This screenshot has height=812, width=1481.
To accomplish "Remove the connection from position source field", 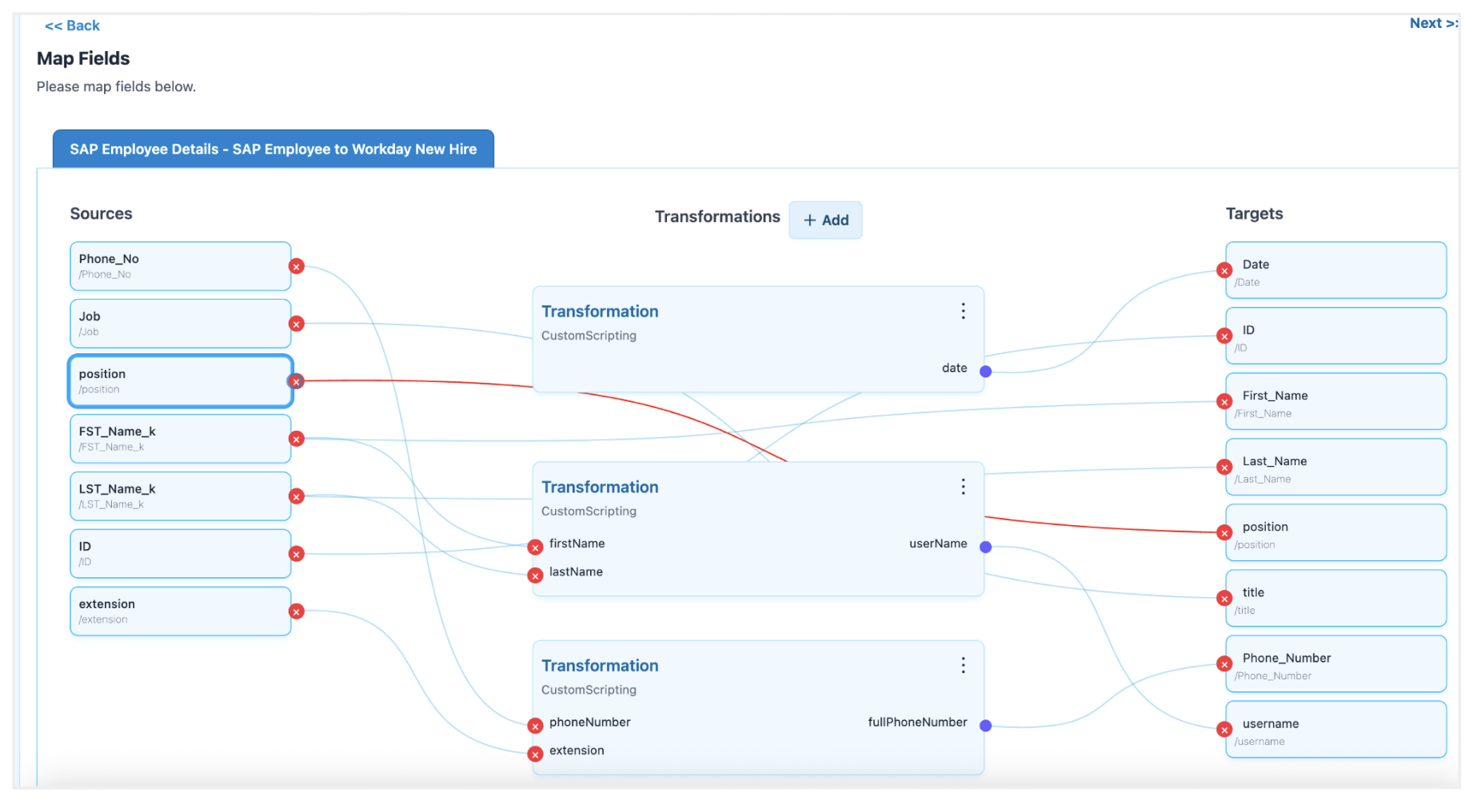I will [297, 381].
